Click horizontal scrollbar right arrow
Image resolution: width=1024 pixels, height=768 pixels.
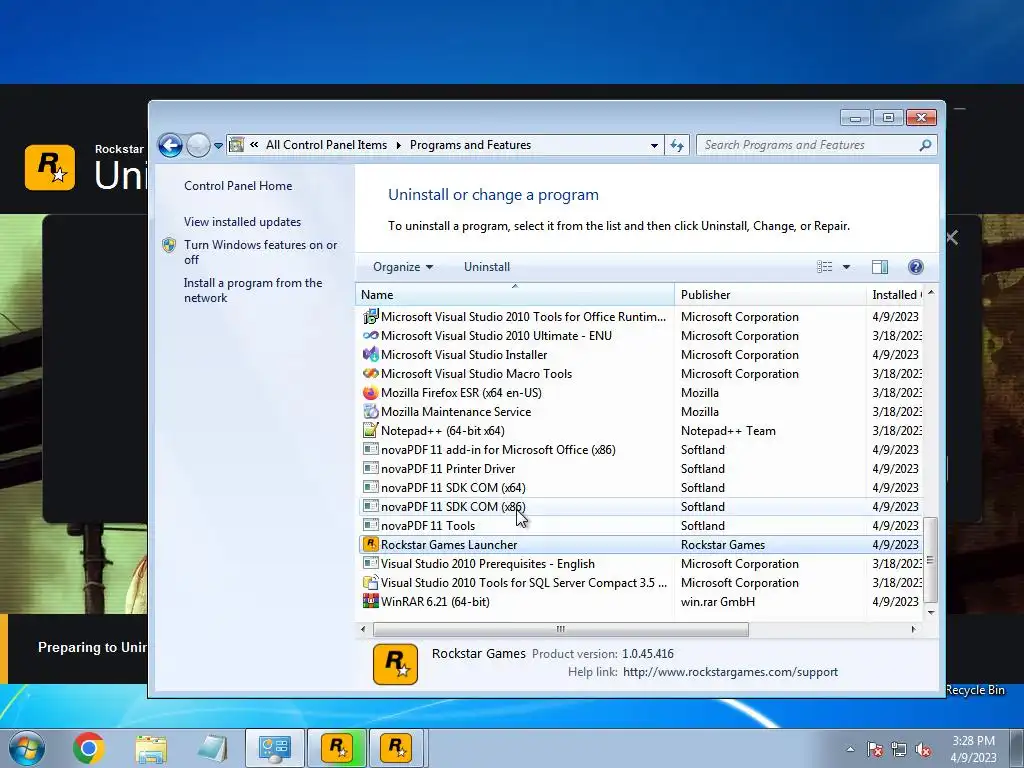(x=913, y=630)
